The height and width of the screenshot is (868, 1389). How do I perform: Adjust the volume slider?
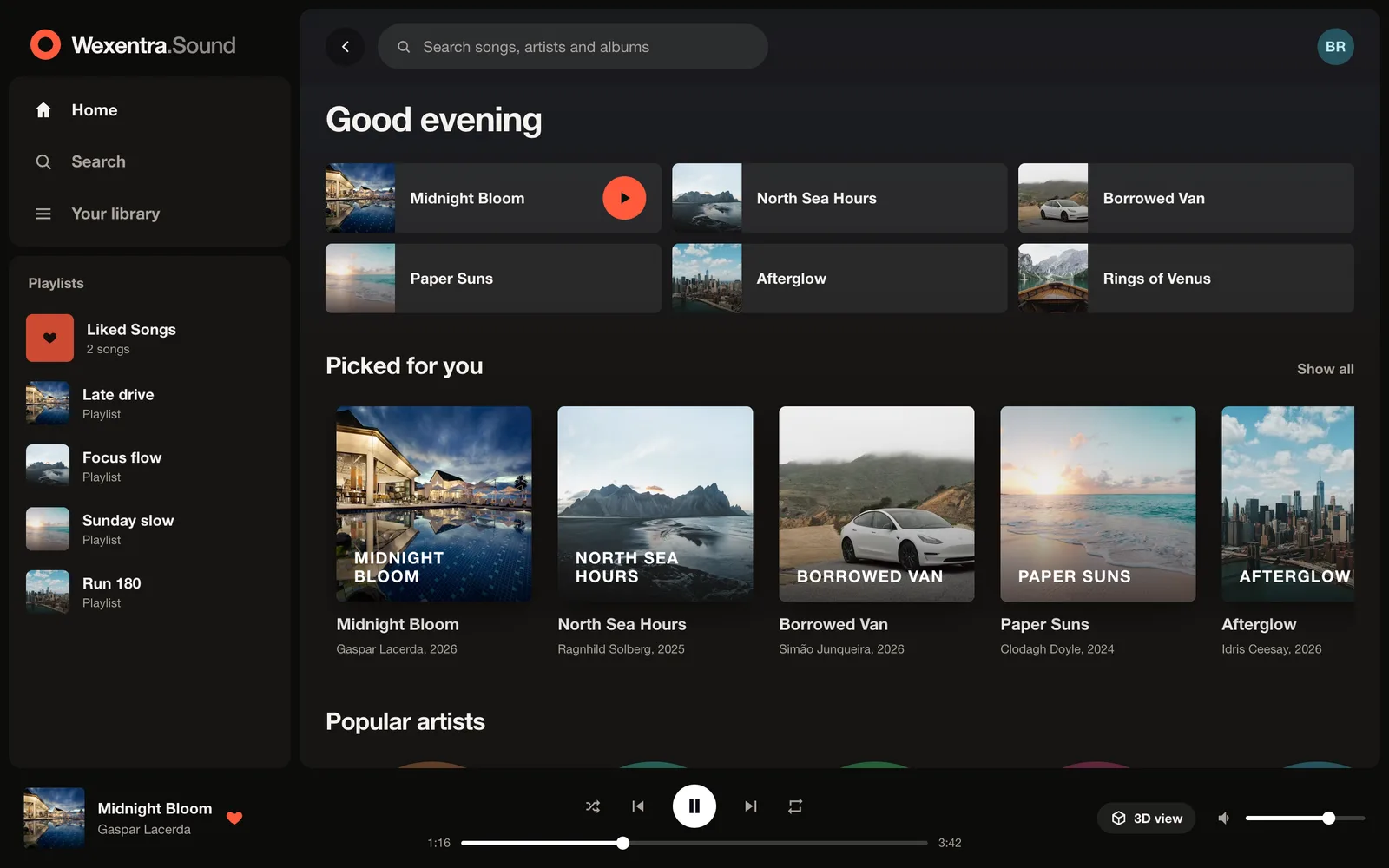1305,819
